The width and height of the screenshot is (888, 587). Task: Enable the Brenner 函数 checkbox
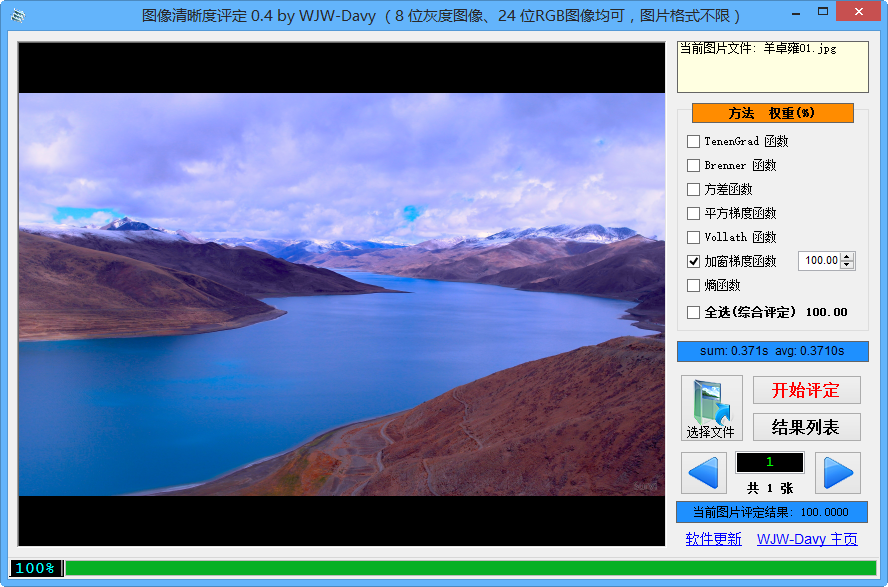[693, 165]
